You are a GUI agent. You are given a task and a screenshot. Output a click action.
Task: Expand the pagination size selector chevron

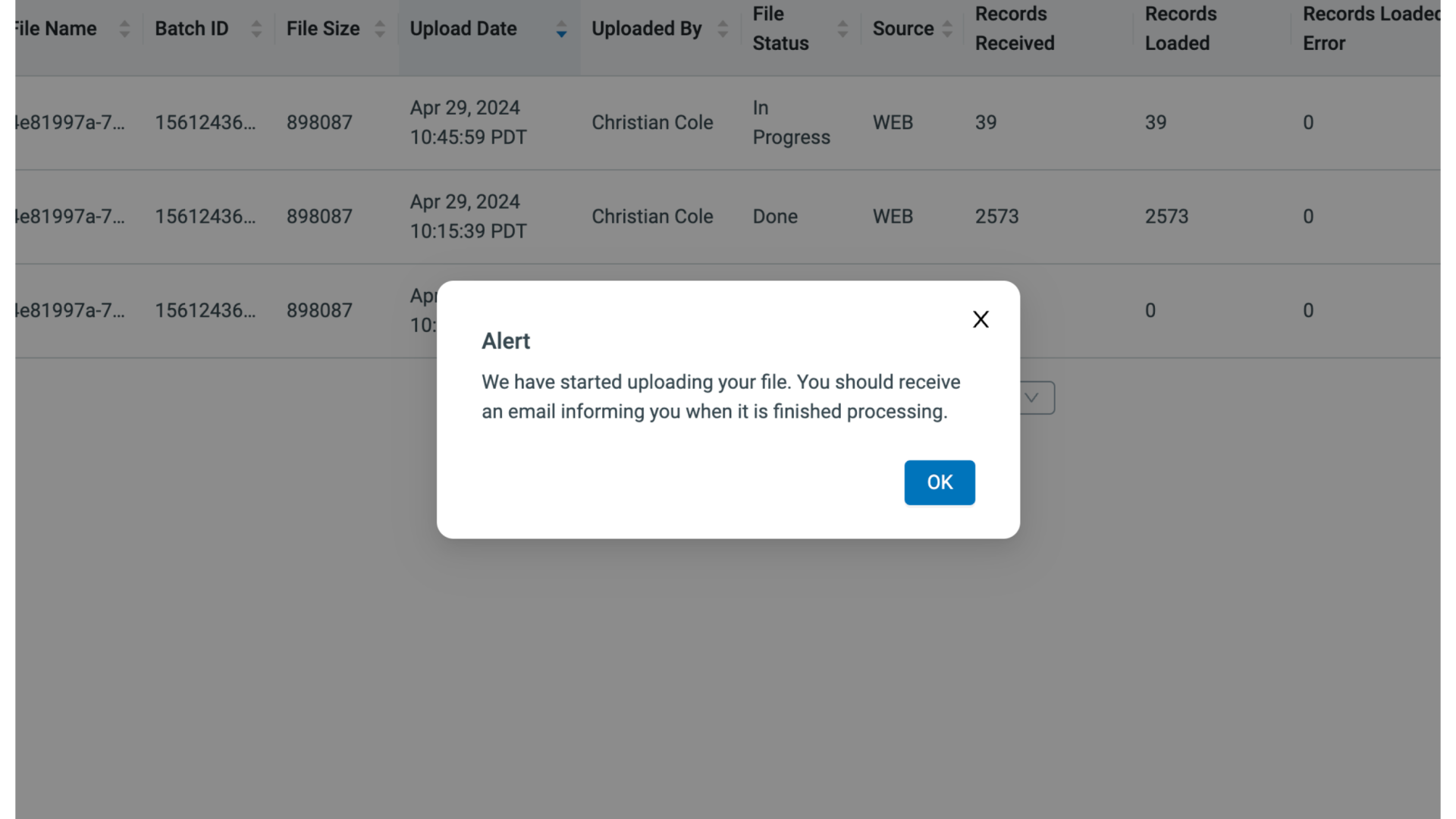[x=1031, y=397]
